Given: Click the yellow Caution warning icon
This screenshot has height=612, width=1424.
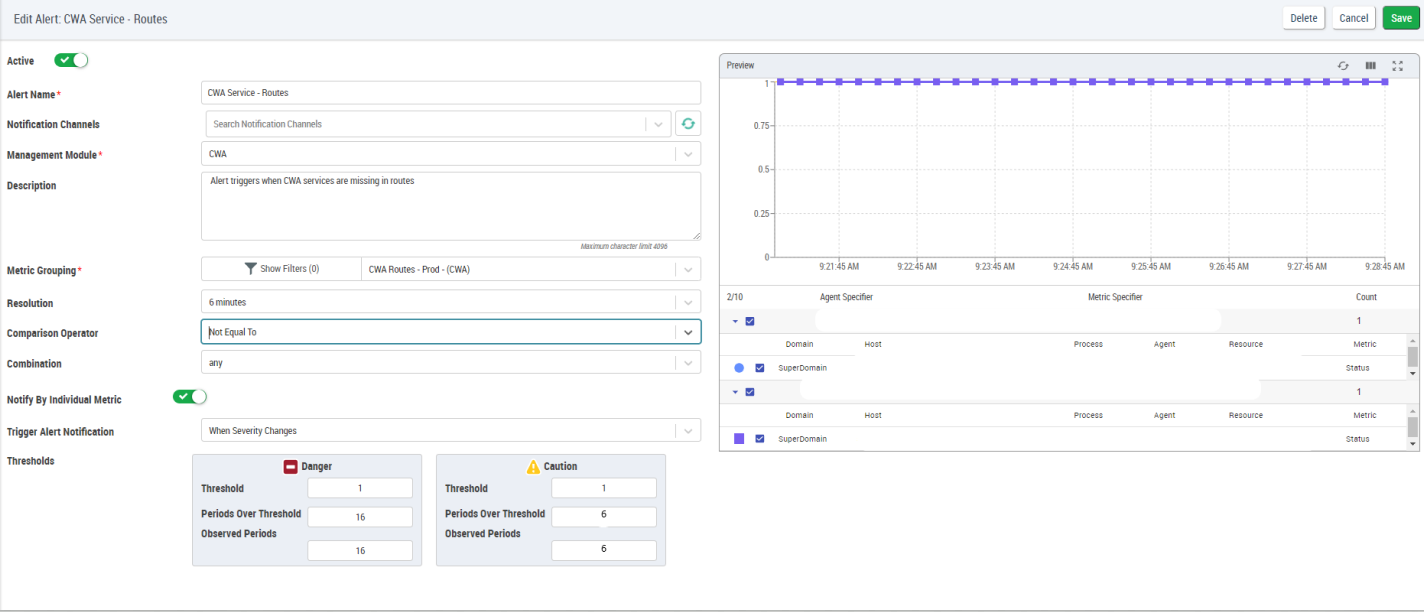Looking at the screenshot, I should pos(533,466).
